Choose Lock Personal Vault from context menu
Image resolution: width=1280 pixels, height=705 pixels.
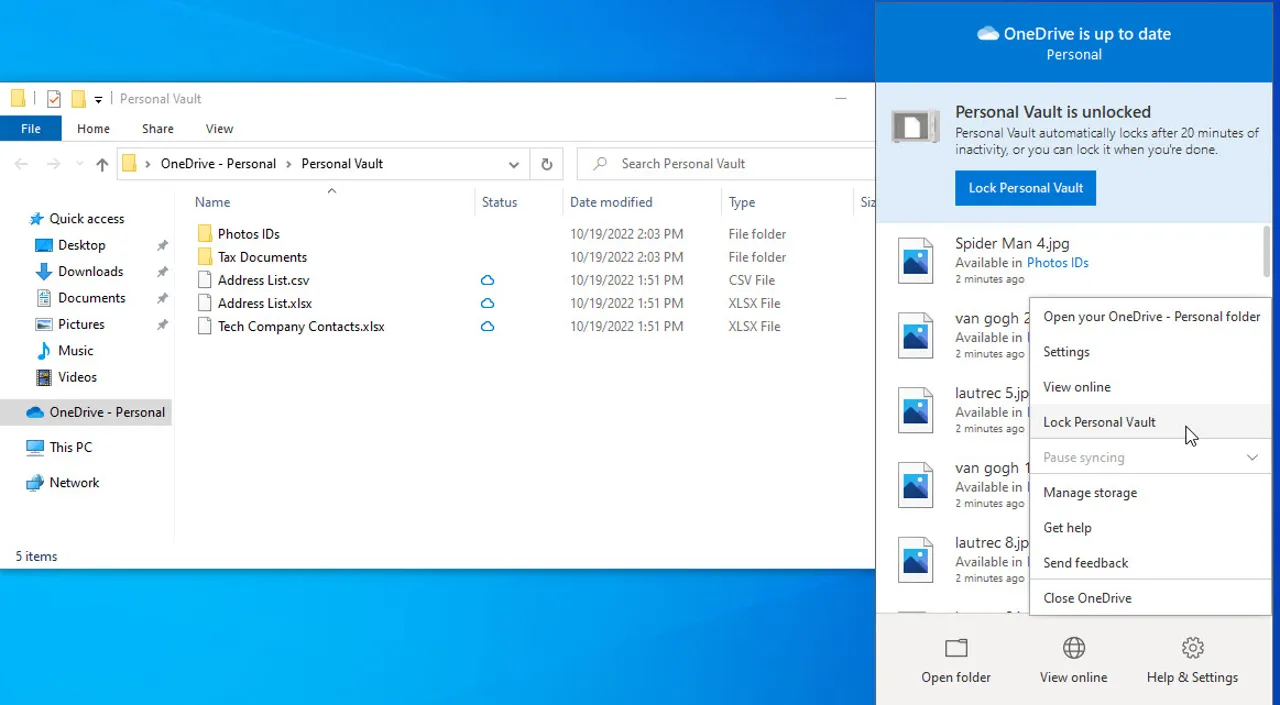click(x=1099, y=422)
